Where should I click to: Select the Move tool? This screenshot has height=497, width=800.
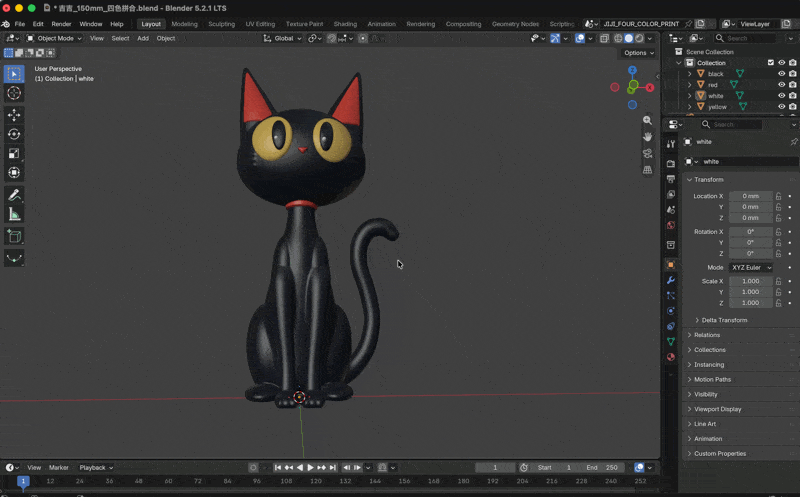click(14, 115)
